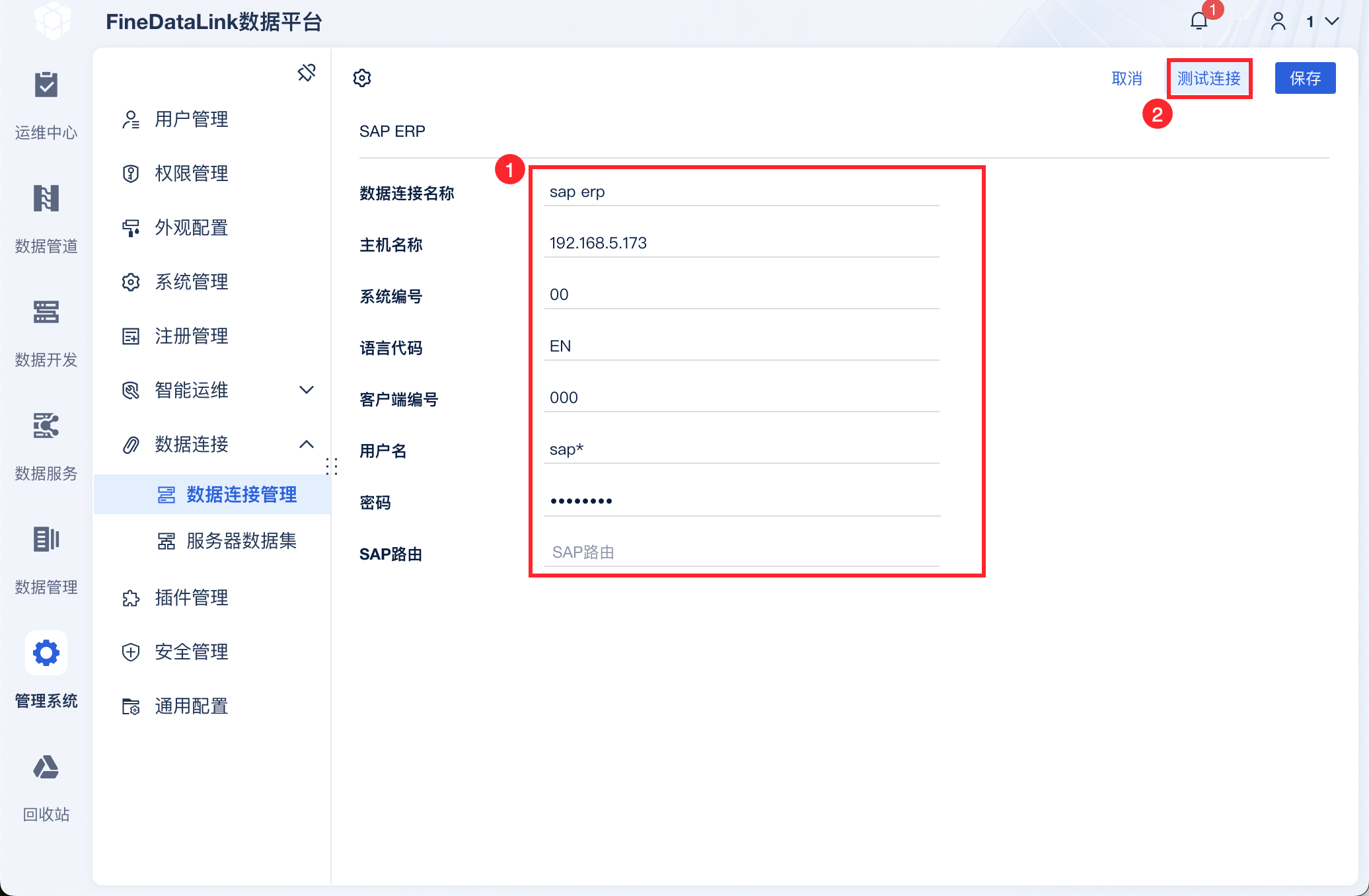Open the 数据管道 sidebar icon
Screen dimensions: 1369x896
[x=46, y=199]
